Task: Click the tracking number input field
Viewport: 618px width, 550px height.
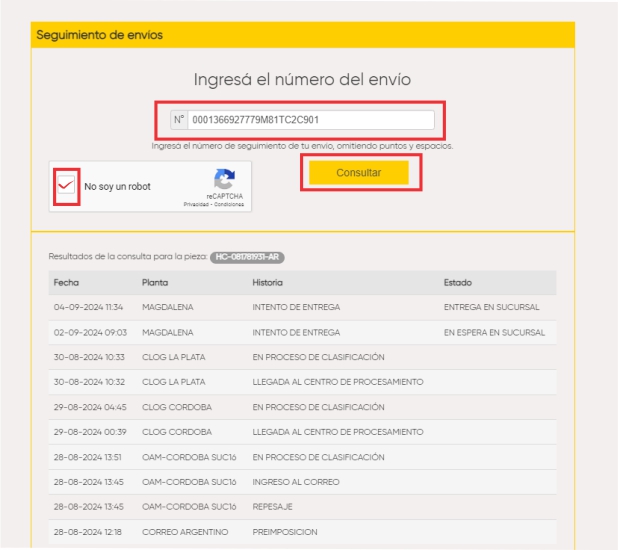Action: (x=310, y=120)
